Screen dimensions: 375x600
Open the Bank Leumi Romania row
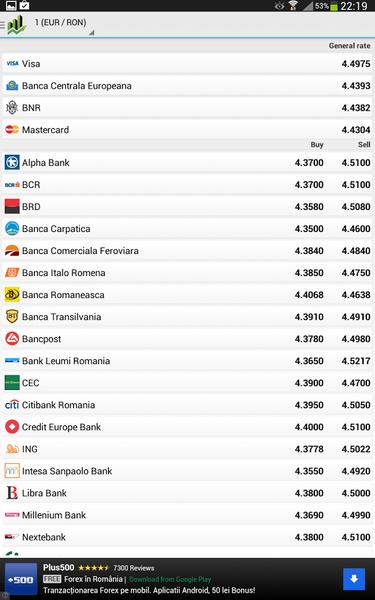pyautogui.click(x=187, y=361)
